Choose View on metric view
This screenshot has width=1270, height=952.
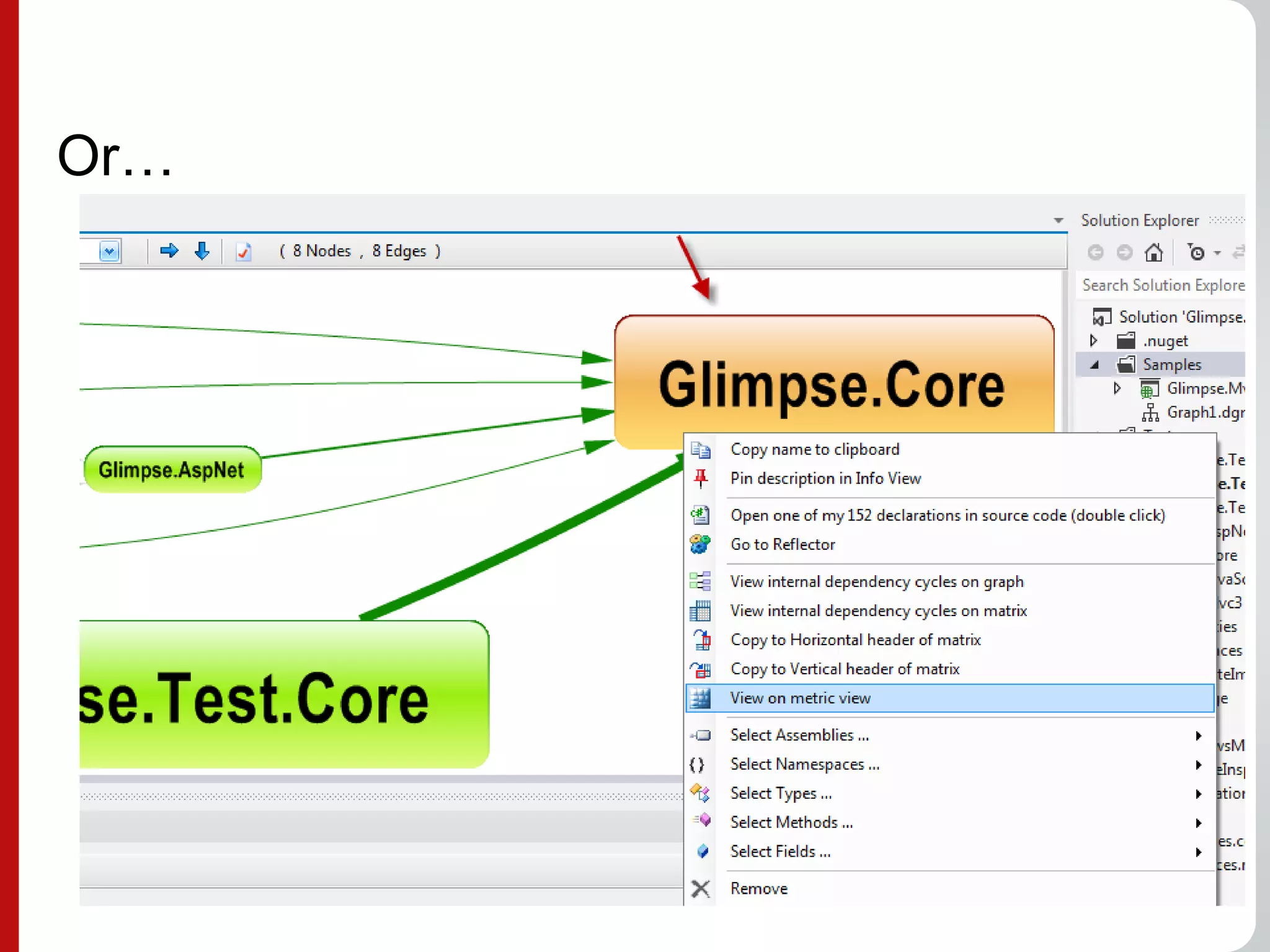[800, 698]
